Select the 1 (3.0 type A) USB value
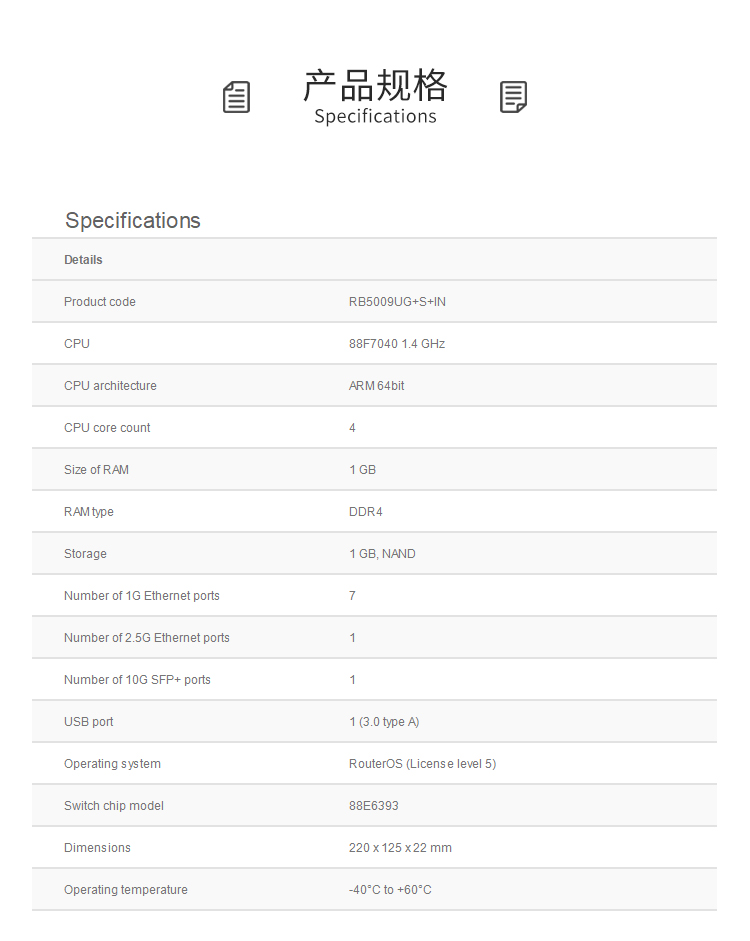 click(x=385, y=722)
